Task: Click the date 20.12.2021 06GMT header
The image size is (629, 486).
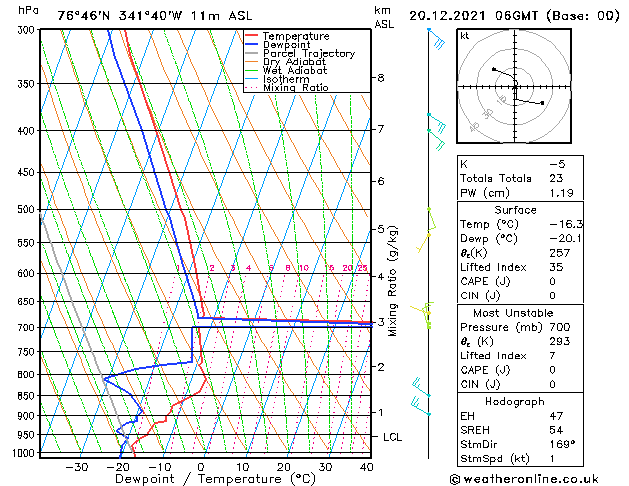Action: [x=473, y=16]
